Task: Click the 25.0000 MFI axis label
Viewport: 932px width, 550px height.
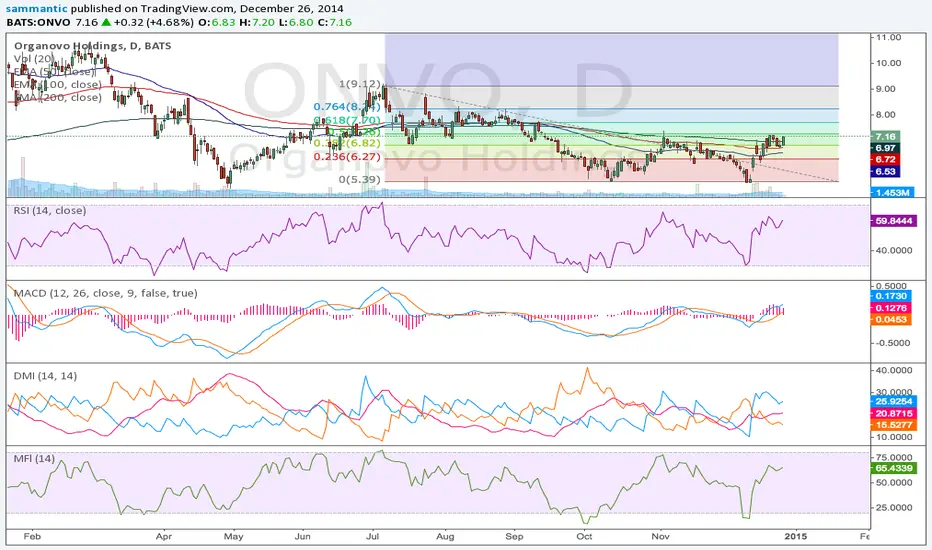Action: (894, 507)
